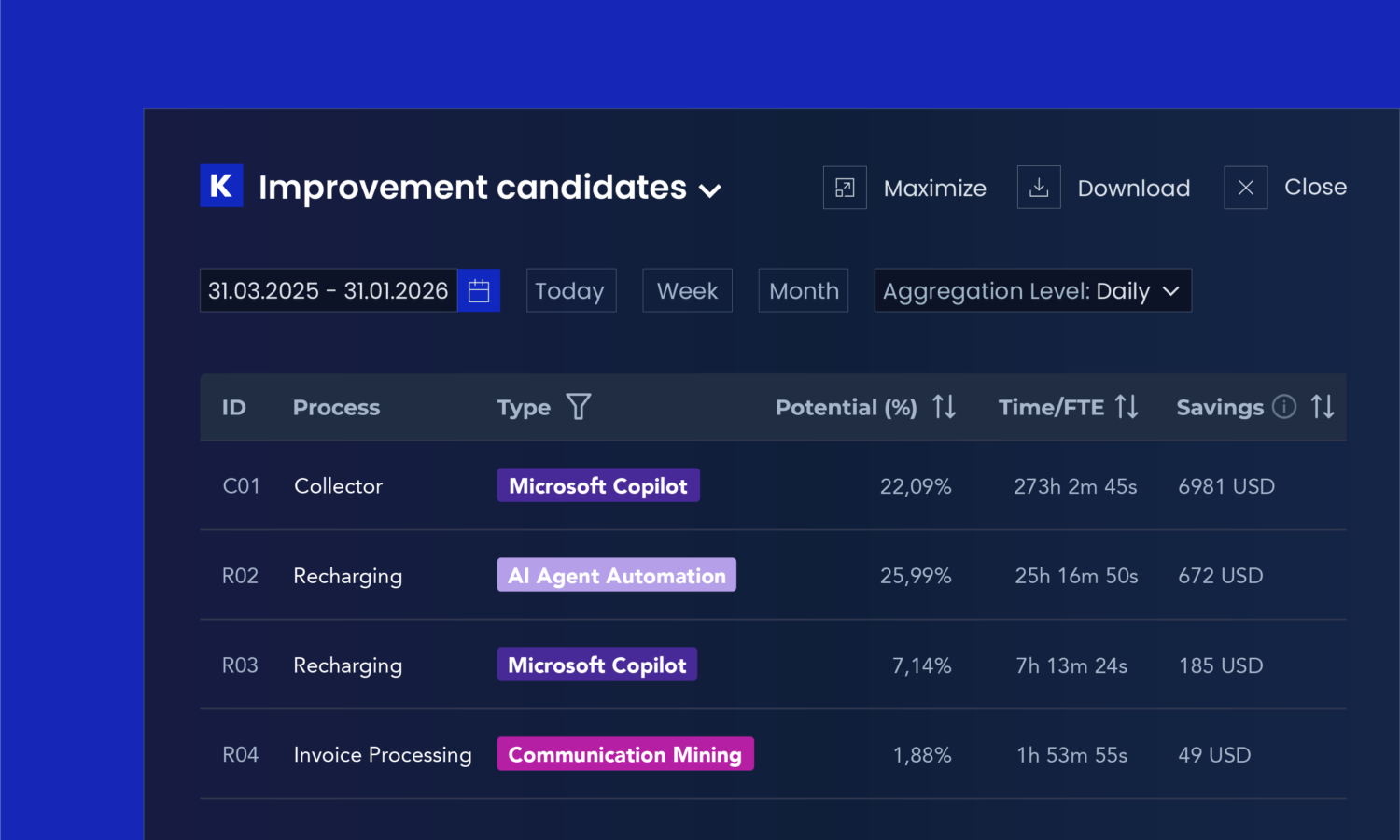Select the Week range button
Image resolution: width=1400 pixels, height=840 pixels.
tap(688, 290)
